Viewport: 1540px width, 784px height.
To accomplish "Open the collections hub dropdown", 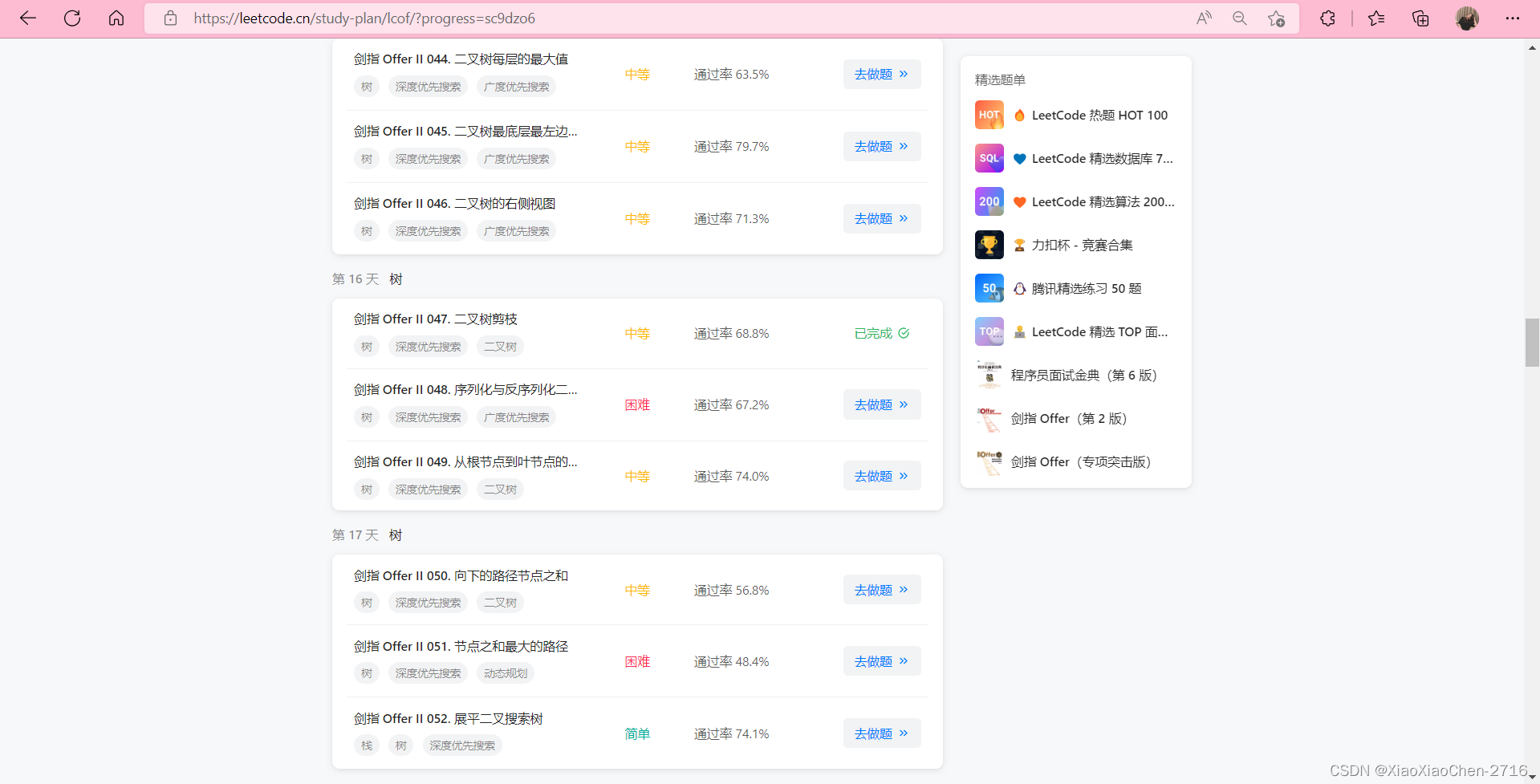I will [1420, 18].
